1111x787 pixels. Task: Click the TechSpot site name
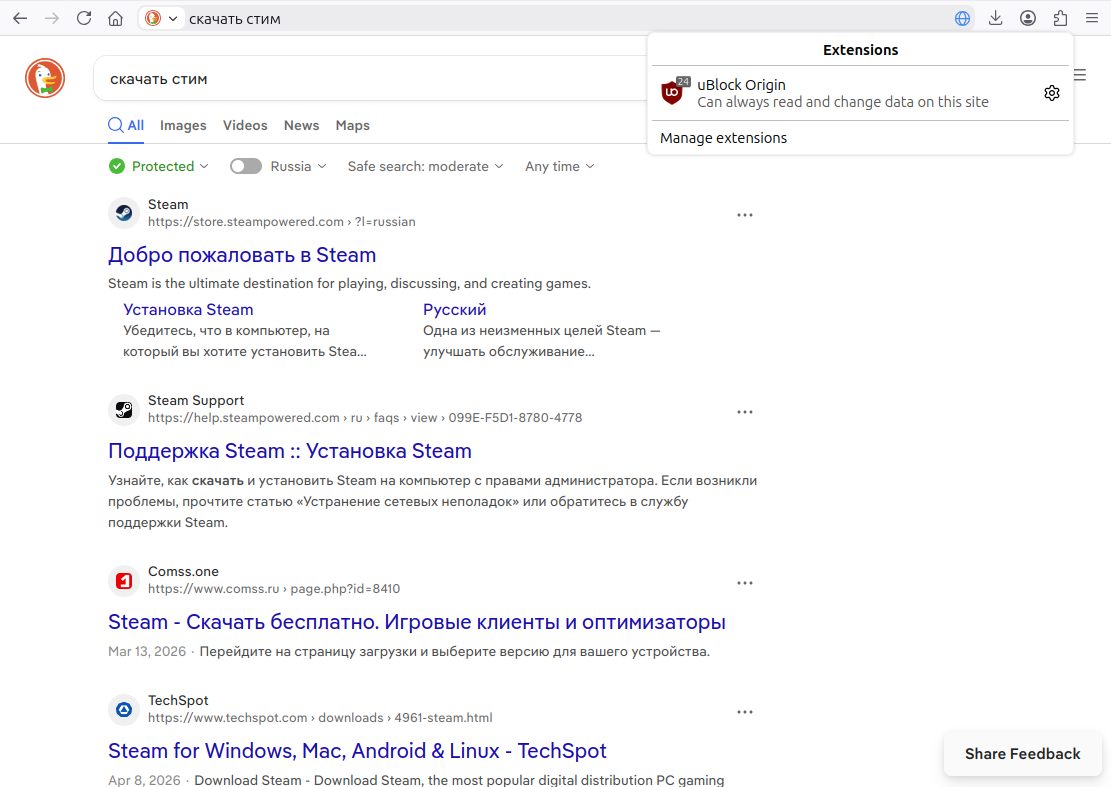pyautogui.click(x=178, y=701)
